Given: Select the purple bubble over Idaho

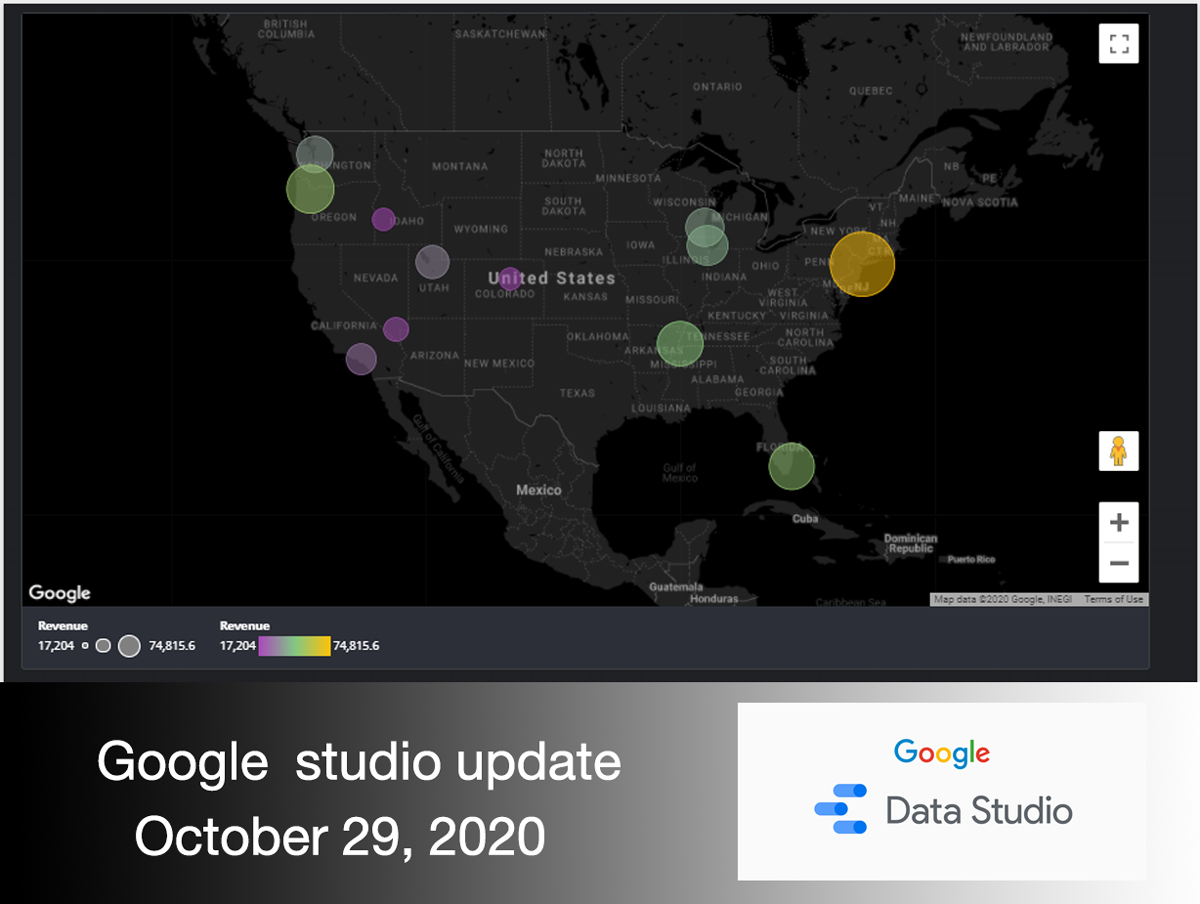Looking at the screenshot, I should point(383,219).
